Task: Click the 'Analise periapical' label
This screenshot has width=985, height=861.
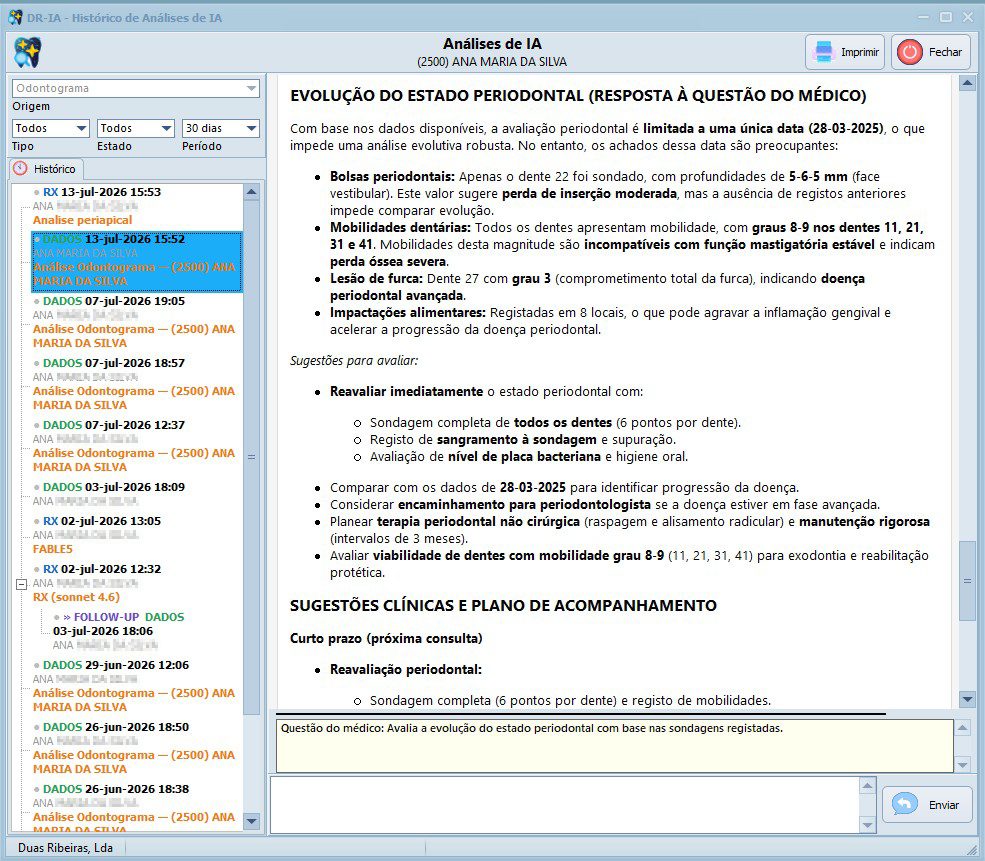Action: tap(82, 220)
